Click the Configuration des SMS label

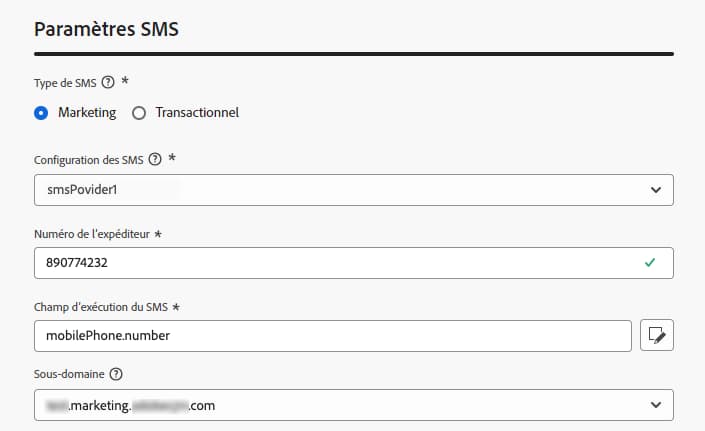(x=89, y=158)
